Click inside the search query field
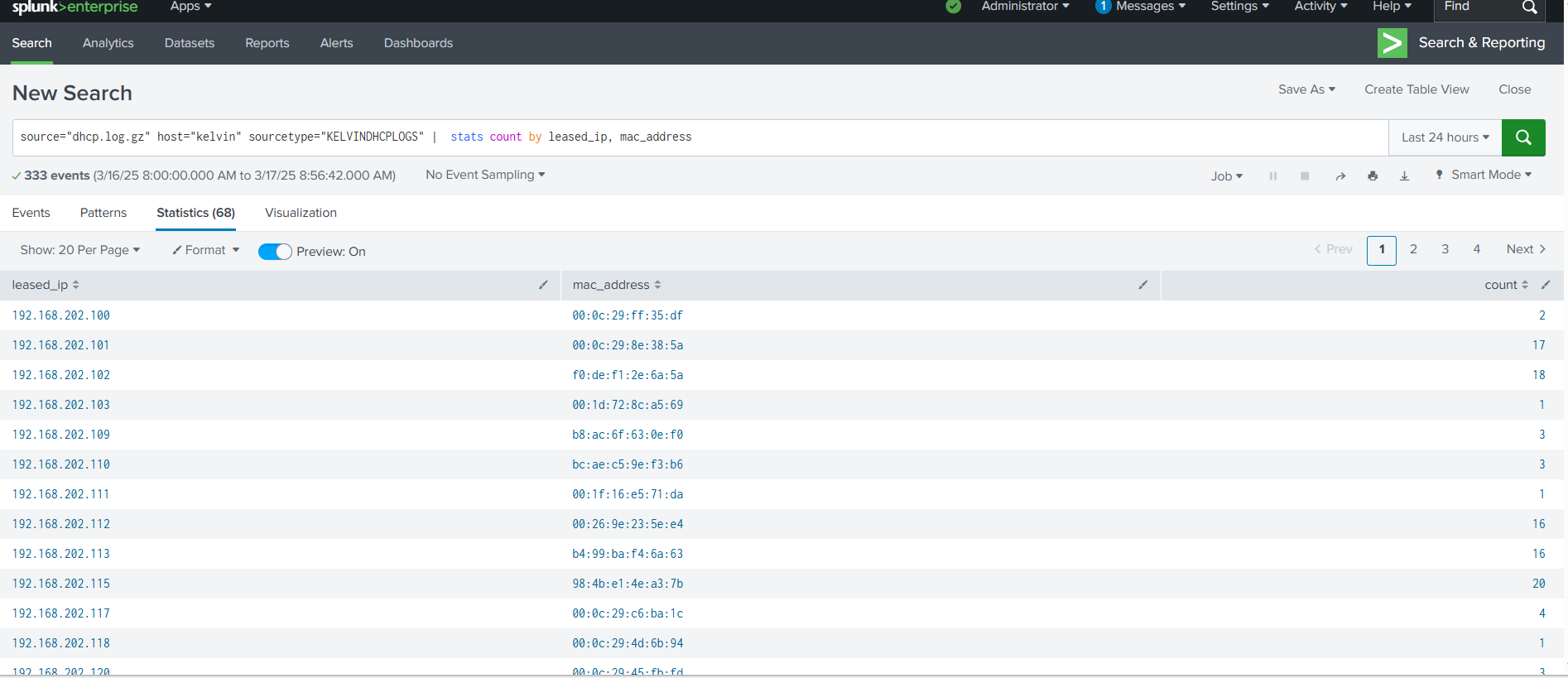 700,137
